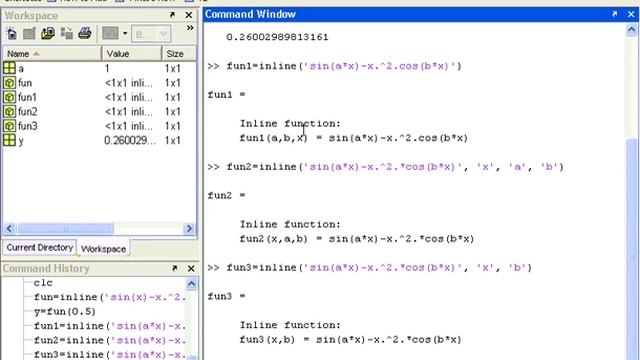Select the 'fun2=inline(' entry in Command History
The height and width of the screenshot is (360, 640).
click(x=110, y=340)
